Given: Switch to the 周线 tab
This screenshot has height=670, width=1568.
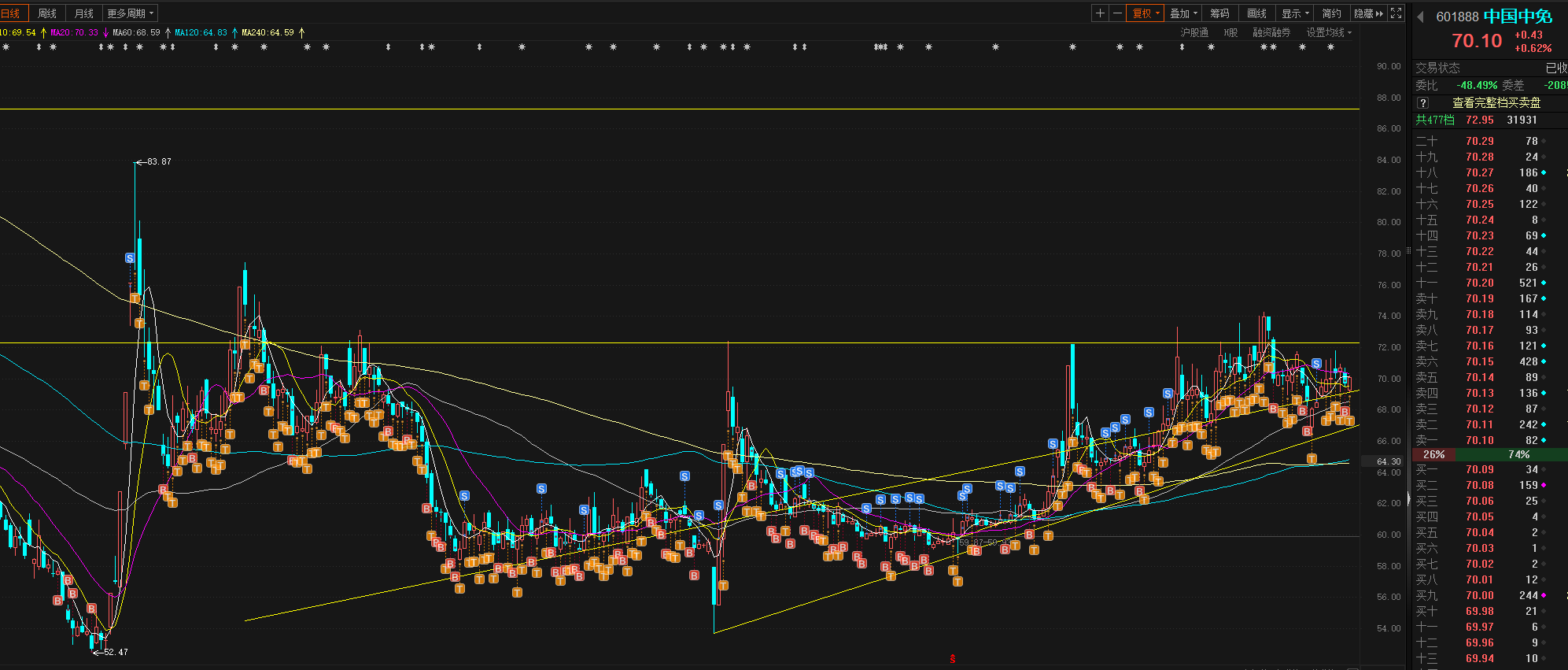Looking at the screenshot, I should tap(47, 13).
